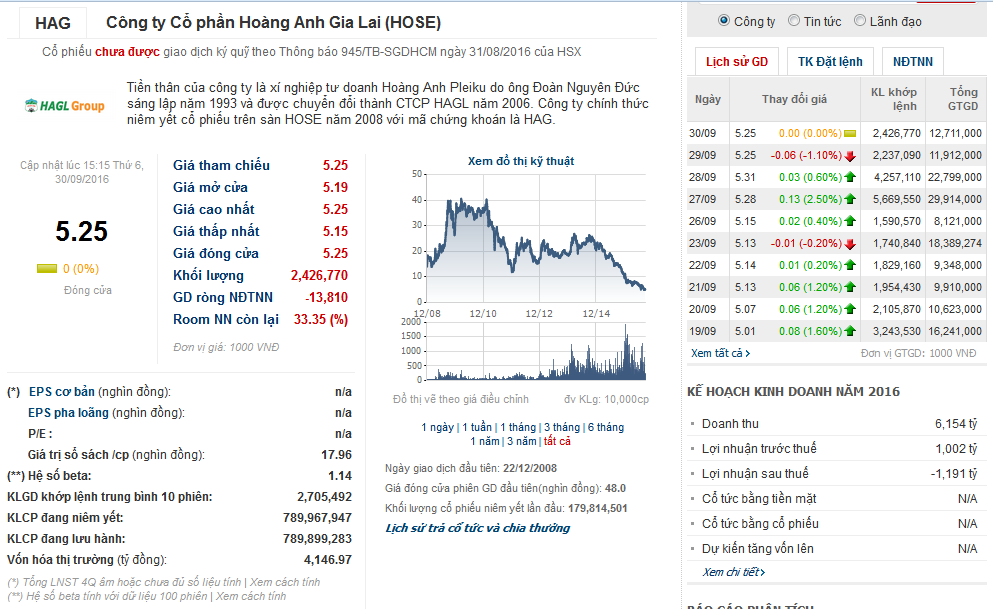Set the chart range to 1 tuần
Image resolution: width=993 pixels, height=609 pixels.
[x=477, y=427]
